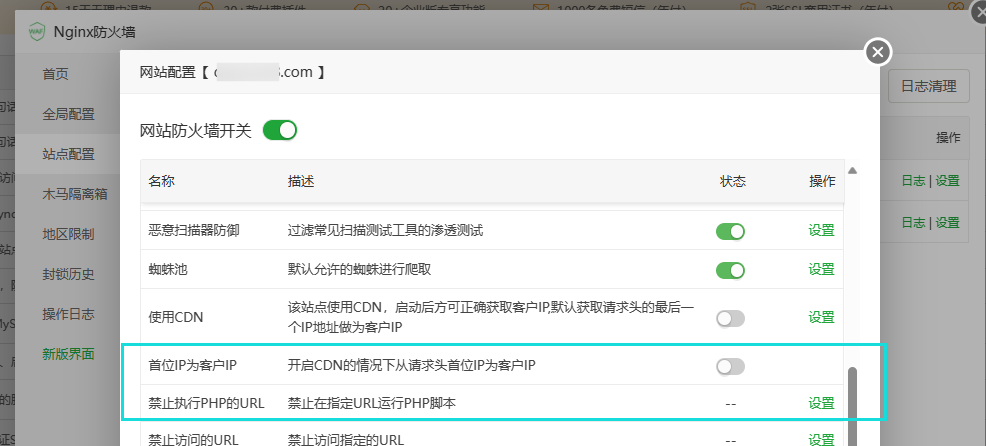The width and height of the screenshot is (986, 446).
Task: View 操作日志 in the sidebar
Action: 68,314
